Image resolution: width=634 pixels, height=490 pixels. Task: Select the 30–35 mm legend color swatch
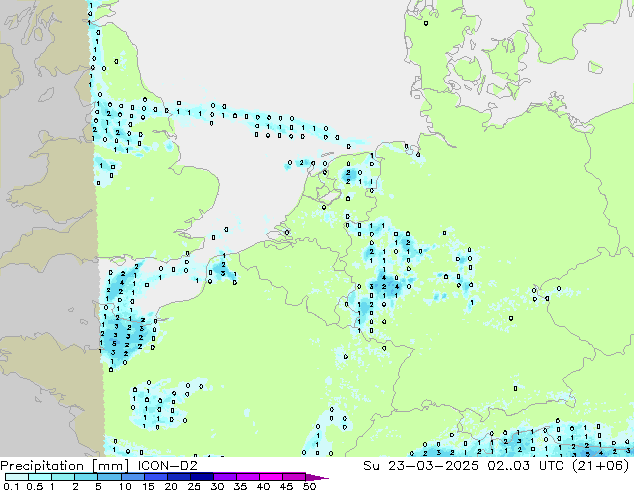tap(224, 477)
